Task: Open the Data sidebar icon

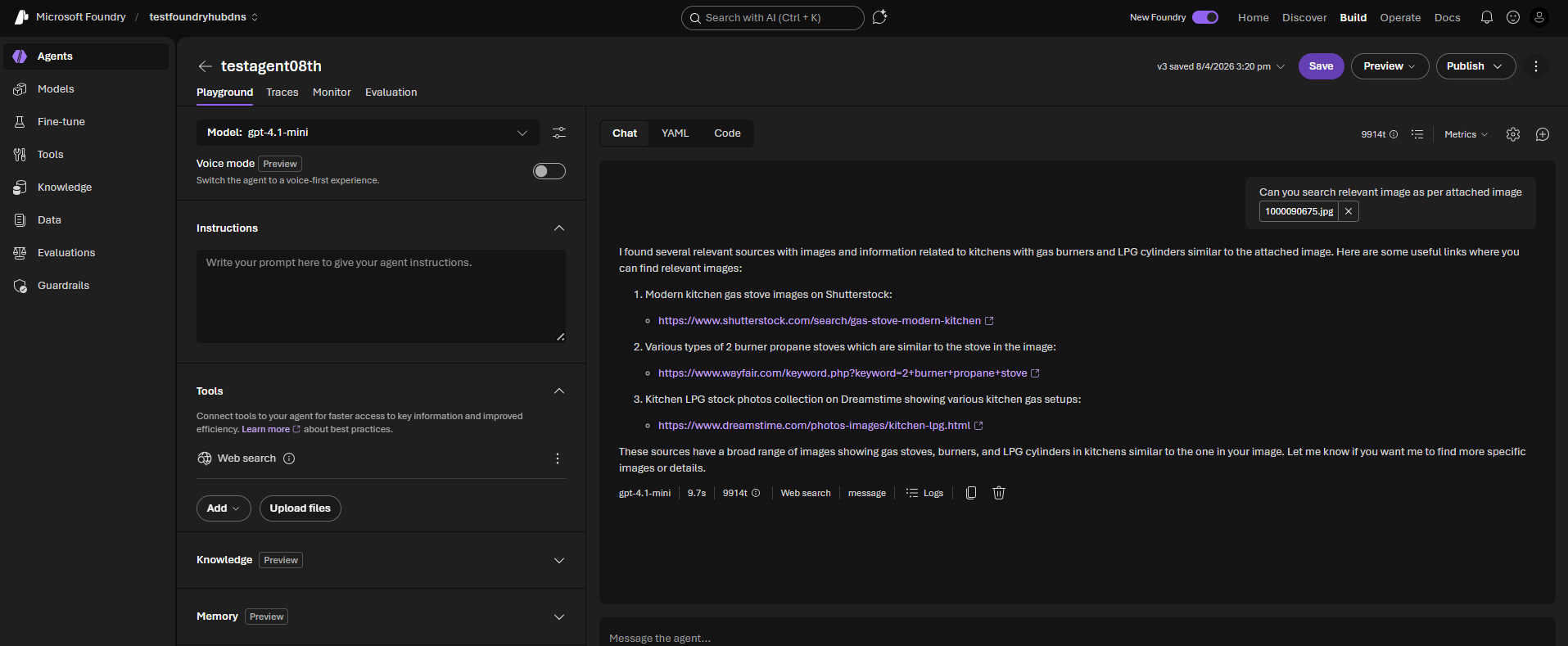Action: (20, 220)
